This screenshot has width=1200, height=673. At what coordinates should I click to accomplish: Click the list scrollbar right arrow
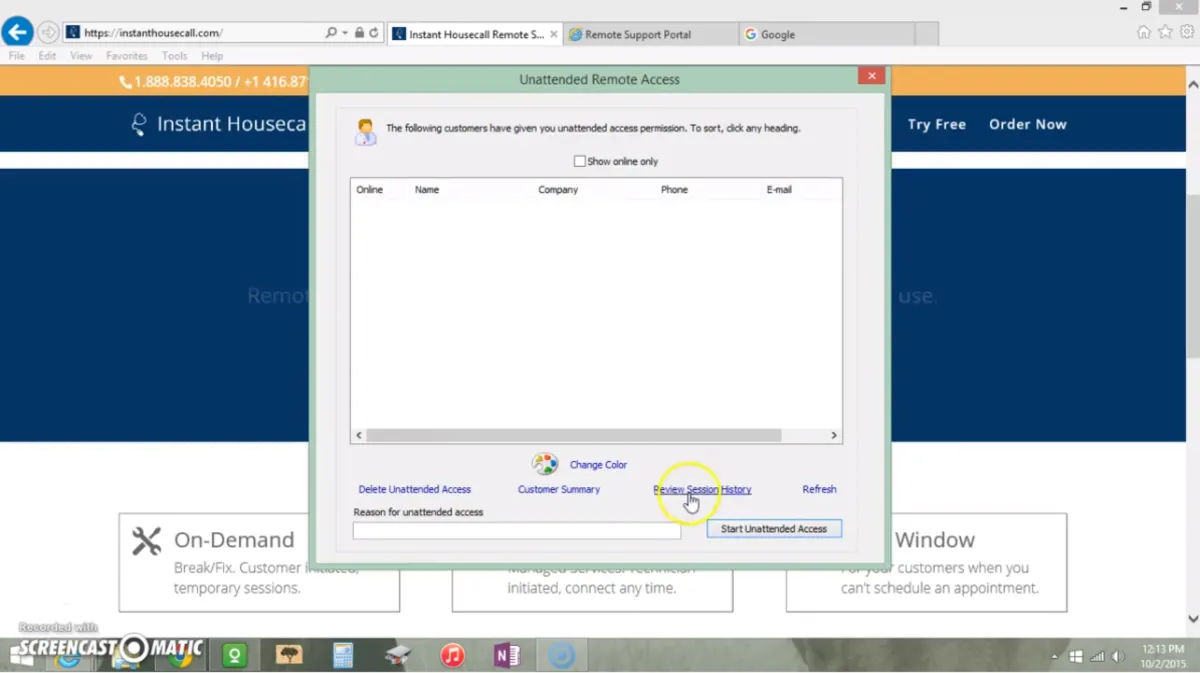click(834, 436)
